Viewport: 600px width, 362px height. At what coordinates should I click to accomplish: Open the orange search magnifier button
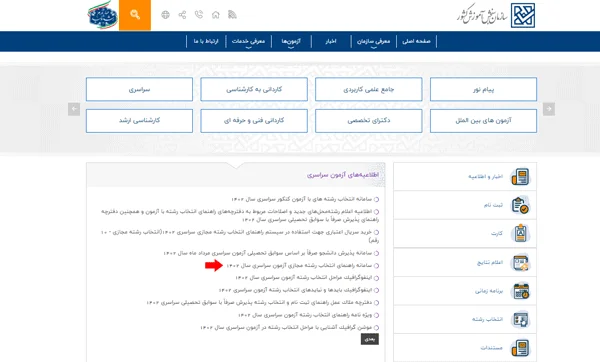coord(135,15)
